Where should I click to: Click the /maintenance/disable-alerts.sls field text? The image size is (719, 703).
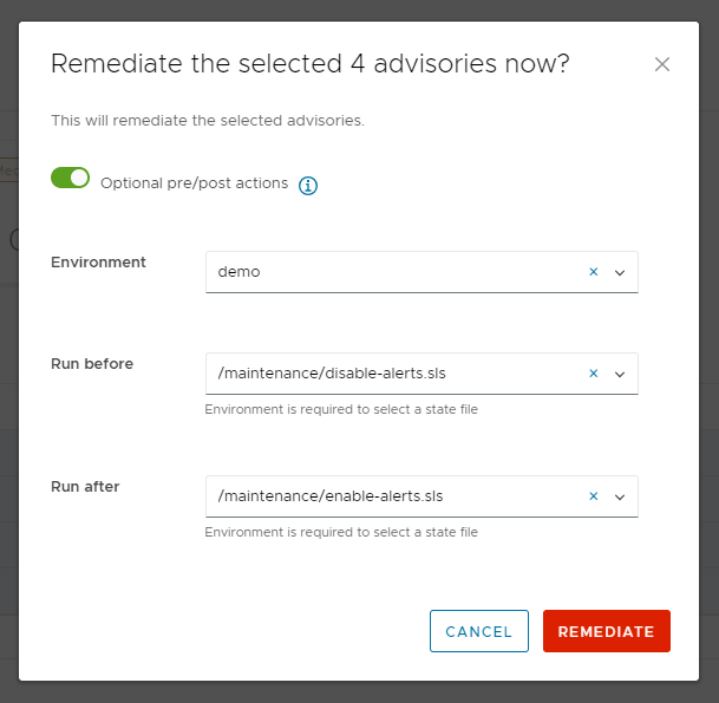tap(332, 374)
